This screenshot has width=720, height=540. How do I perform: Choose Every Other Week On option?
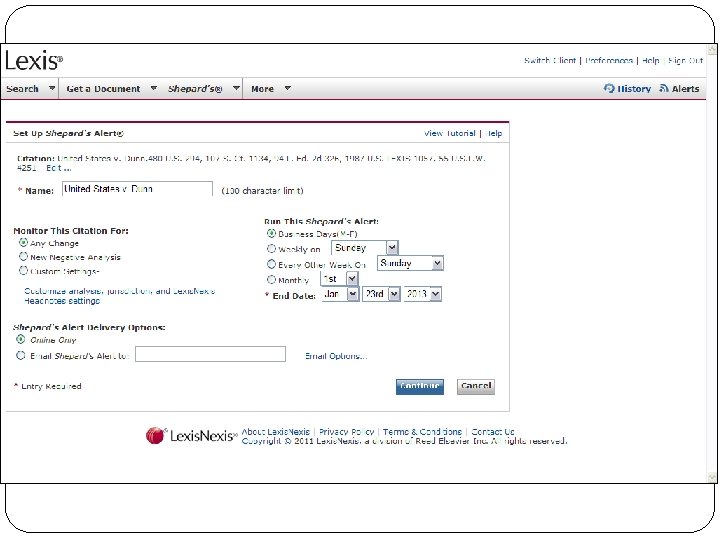271,264
